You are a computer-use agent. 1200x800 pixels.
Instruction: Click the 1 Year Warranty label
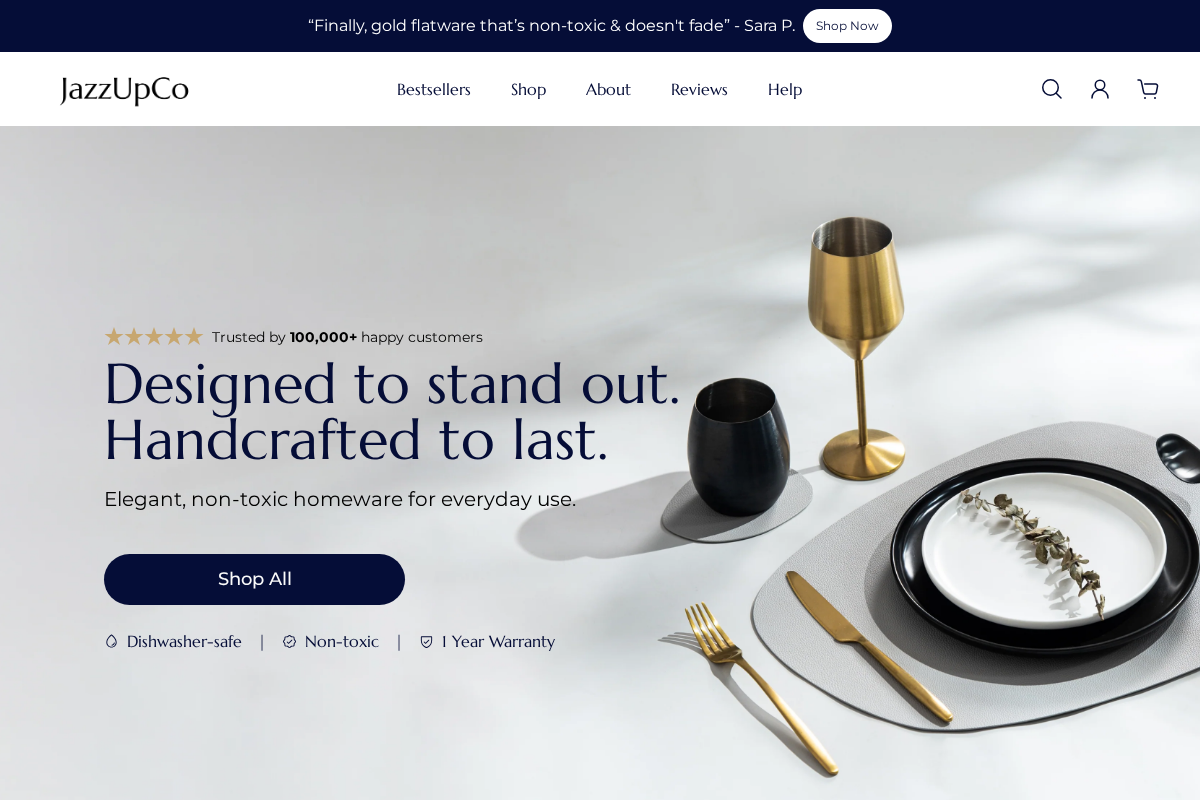pyautogui.click(x=498, y=642)
